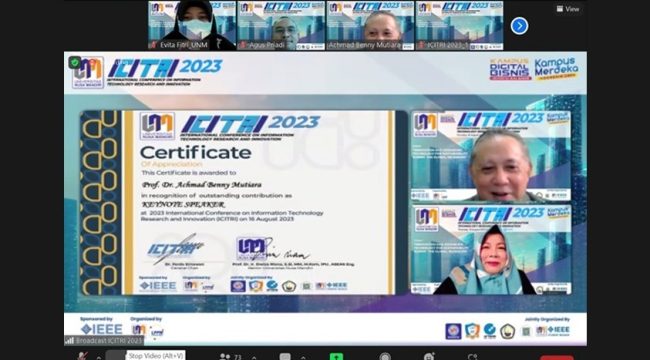The height and width of the screenshot is (360, 650).
Task: Select Agus Priadi video thumbnail
Action: (281, 25)
